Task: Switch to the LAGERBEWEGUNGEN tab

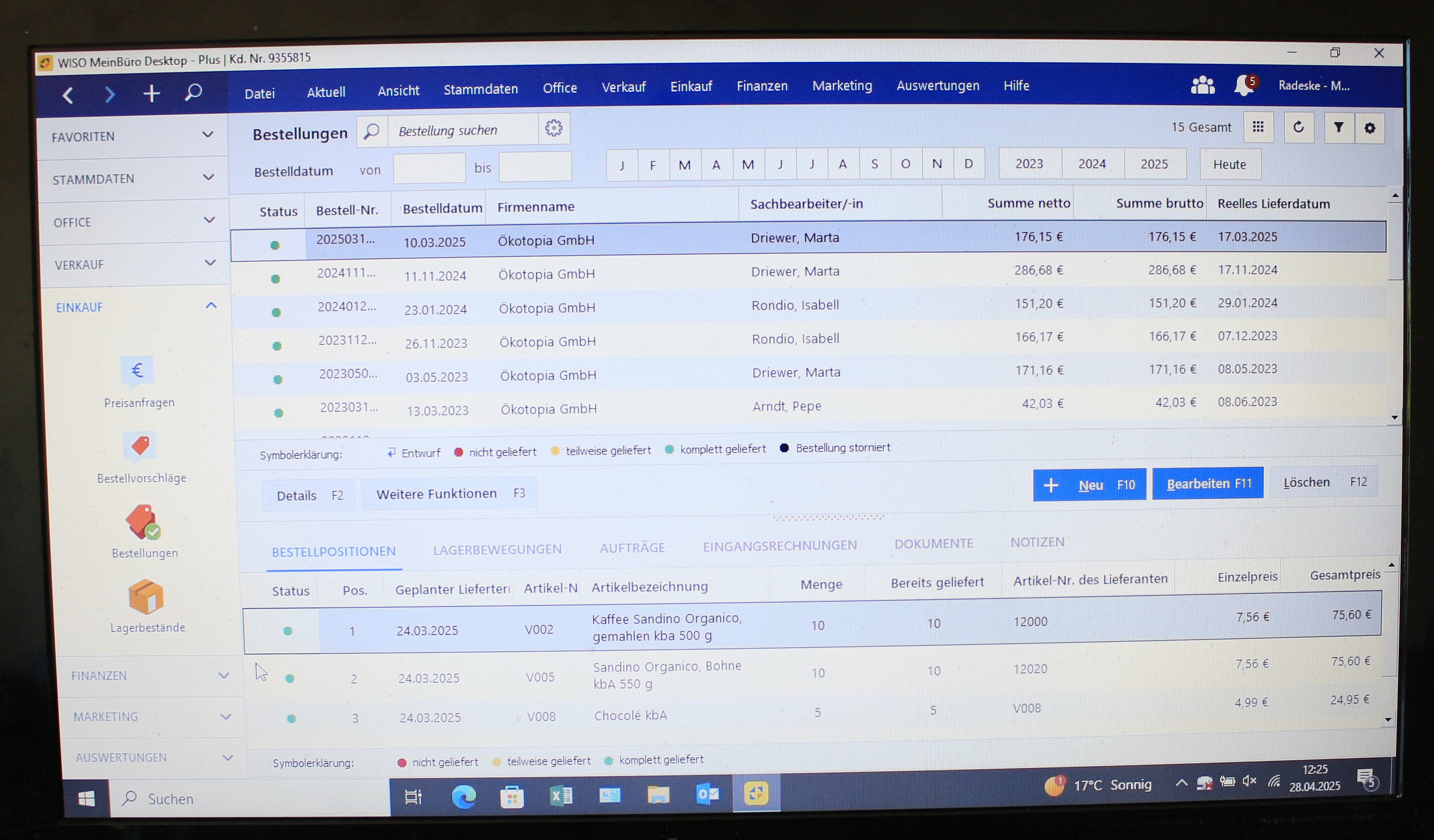Action: (497, 549)
